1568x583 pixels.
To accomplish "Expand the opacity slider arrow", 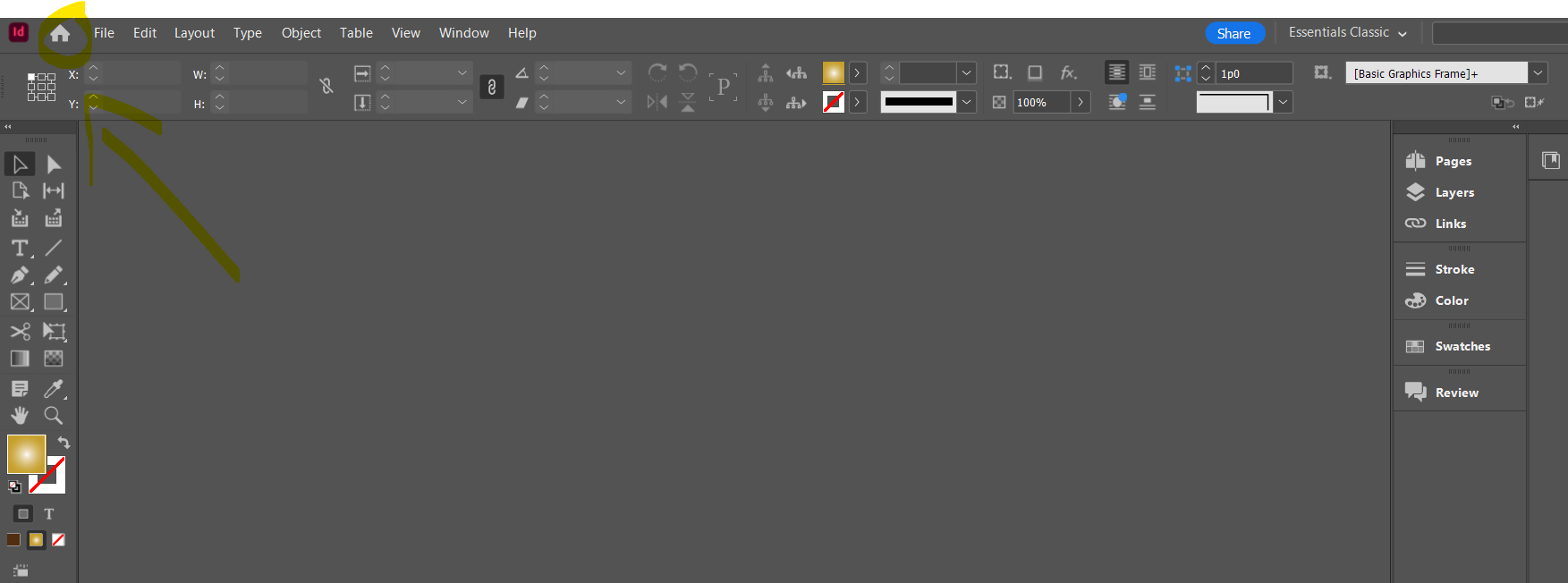I will [1081, 102].
